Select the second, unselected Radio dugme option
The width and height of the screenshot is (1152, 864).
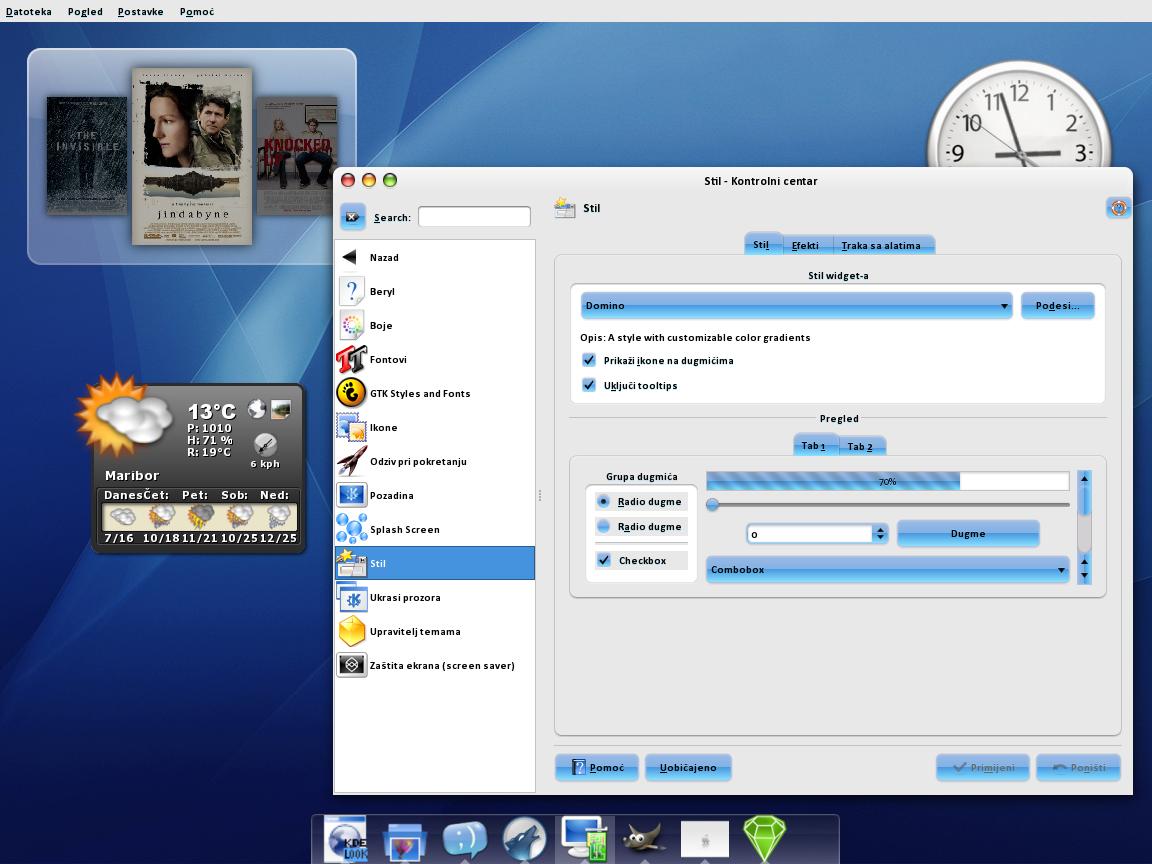coord(641,527)
